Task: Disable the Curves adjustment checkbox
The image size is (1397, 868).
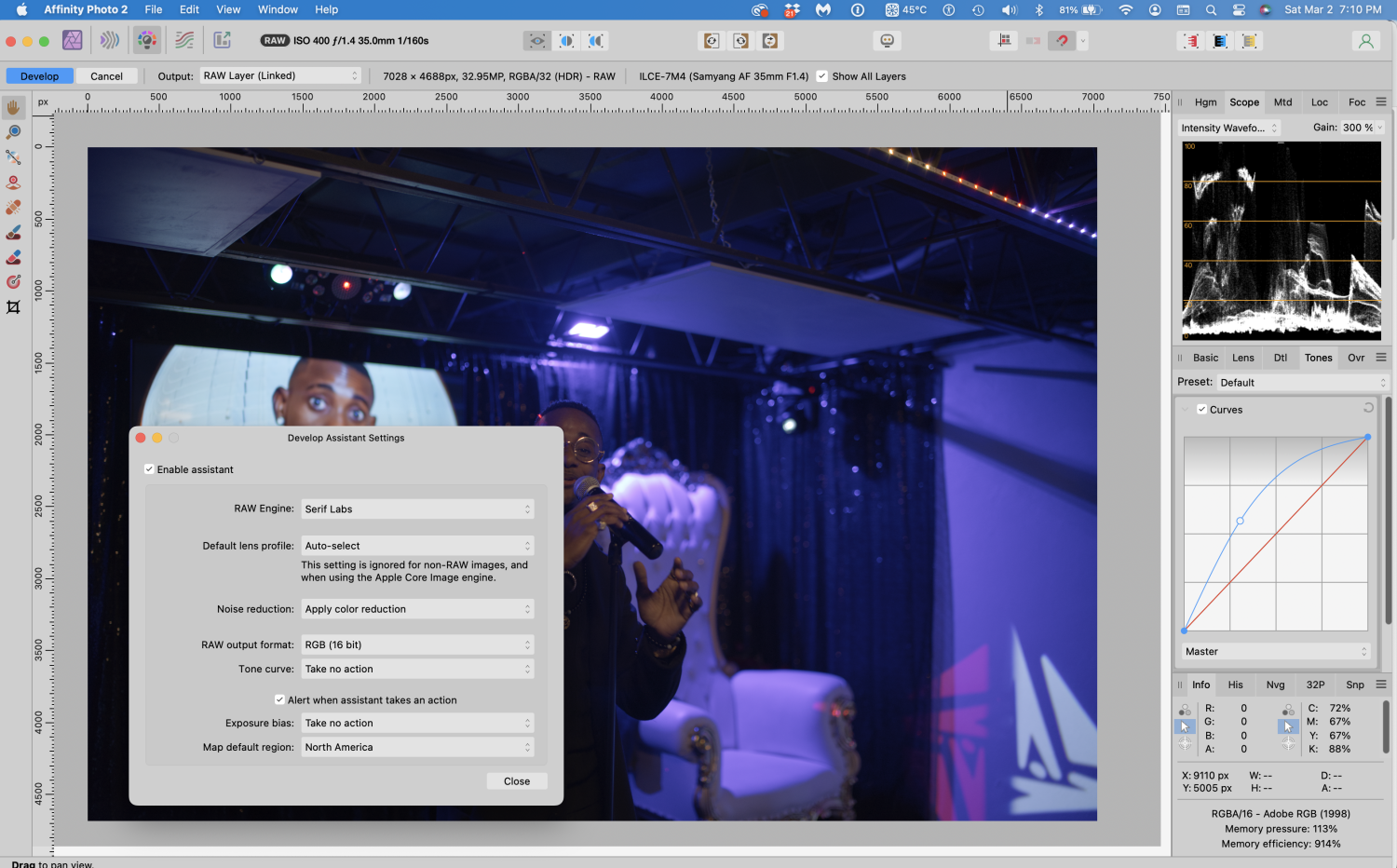Action: (x=1200, y=409)
